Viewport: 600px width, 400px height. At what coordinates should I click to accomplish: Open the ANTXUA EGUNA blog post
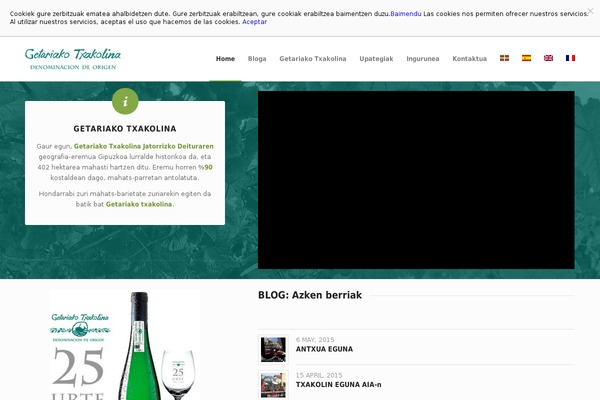[324, 349]
